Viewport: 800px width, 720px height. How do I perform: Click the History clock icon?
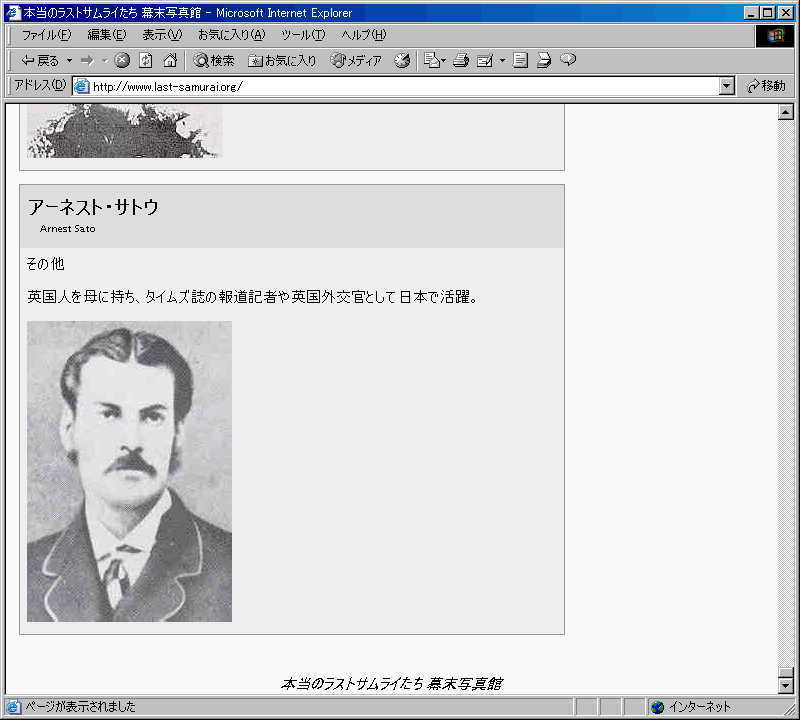click(402, 61)
